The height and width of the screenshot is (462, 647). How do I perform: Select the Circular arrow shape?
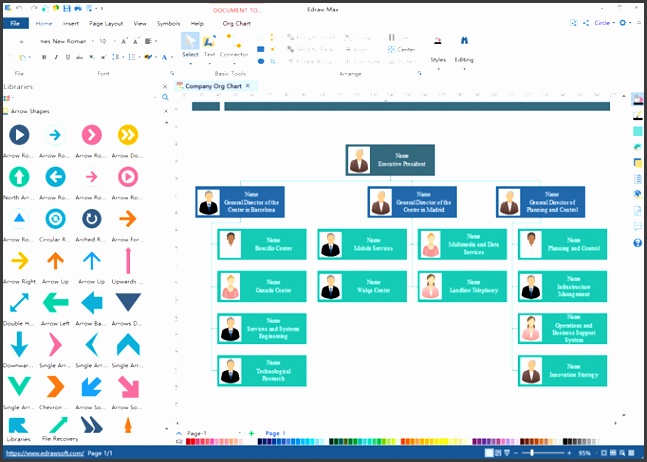tap(55, 219)
